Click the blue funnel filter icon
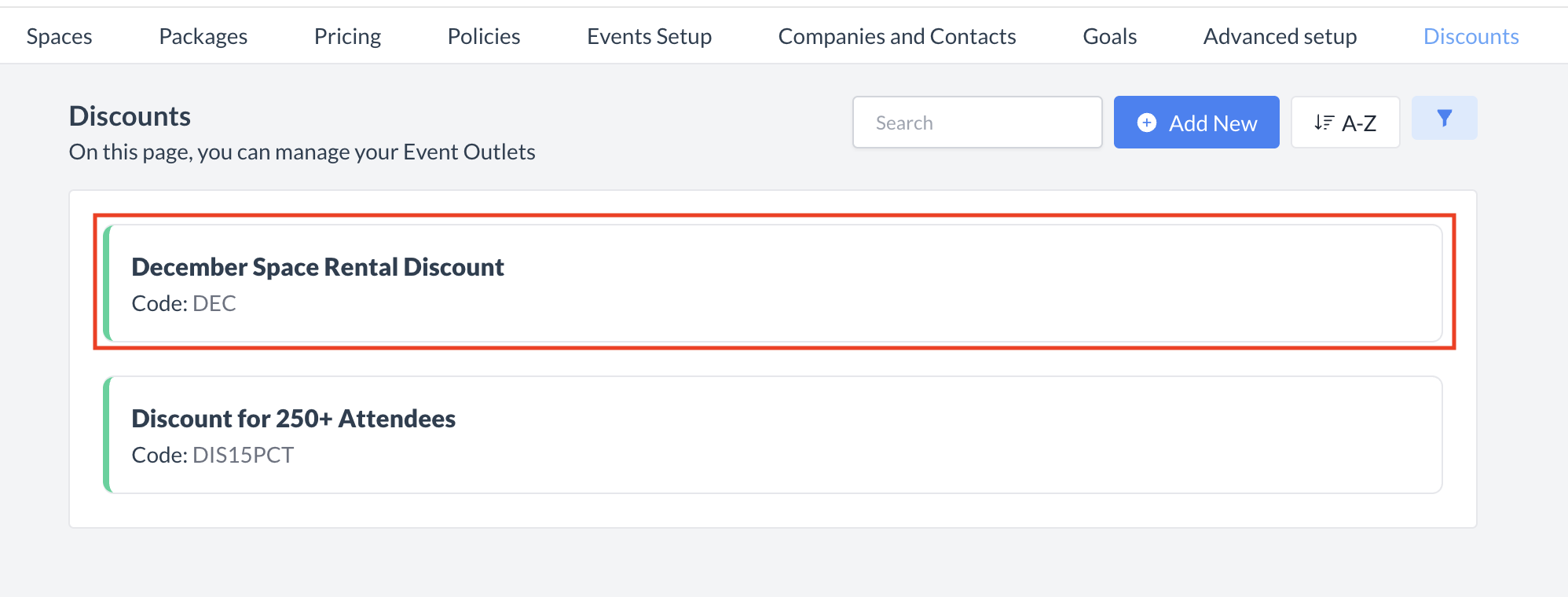Screen dimensions: 1568x597 (1444, 118)
